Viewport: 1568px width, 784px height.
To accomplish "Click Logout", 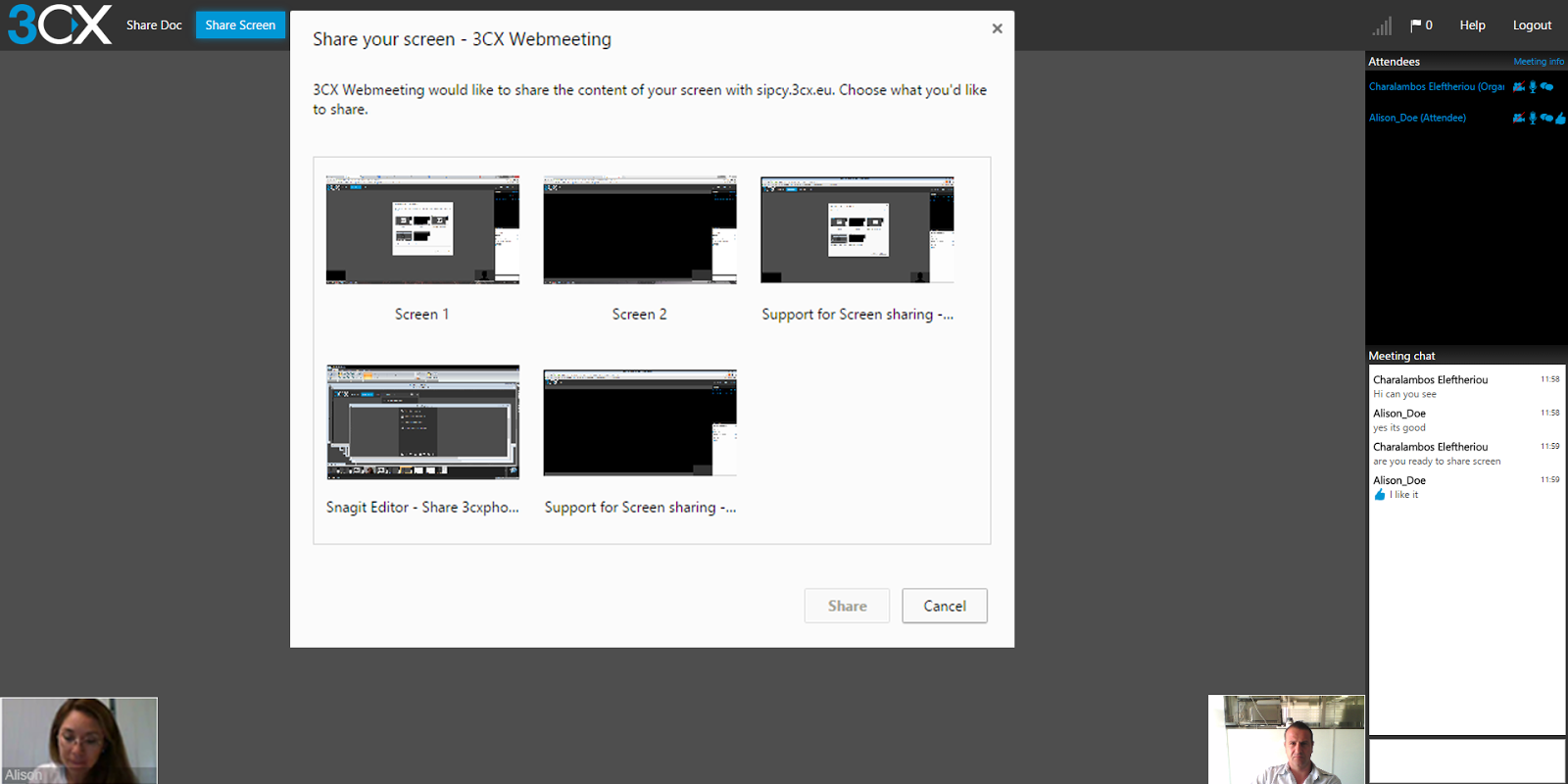I will [x=1532, y=25].
